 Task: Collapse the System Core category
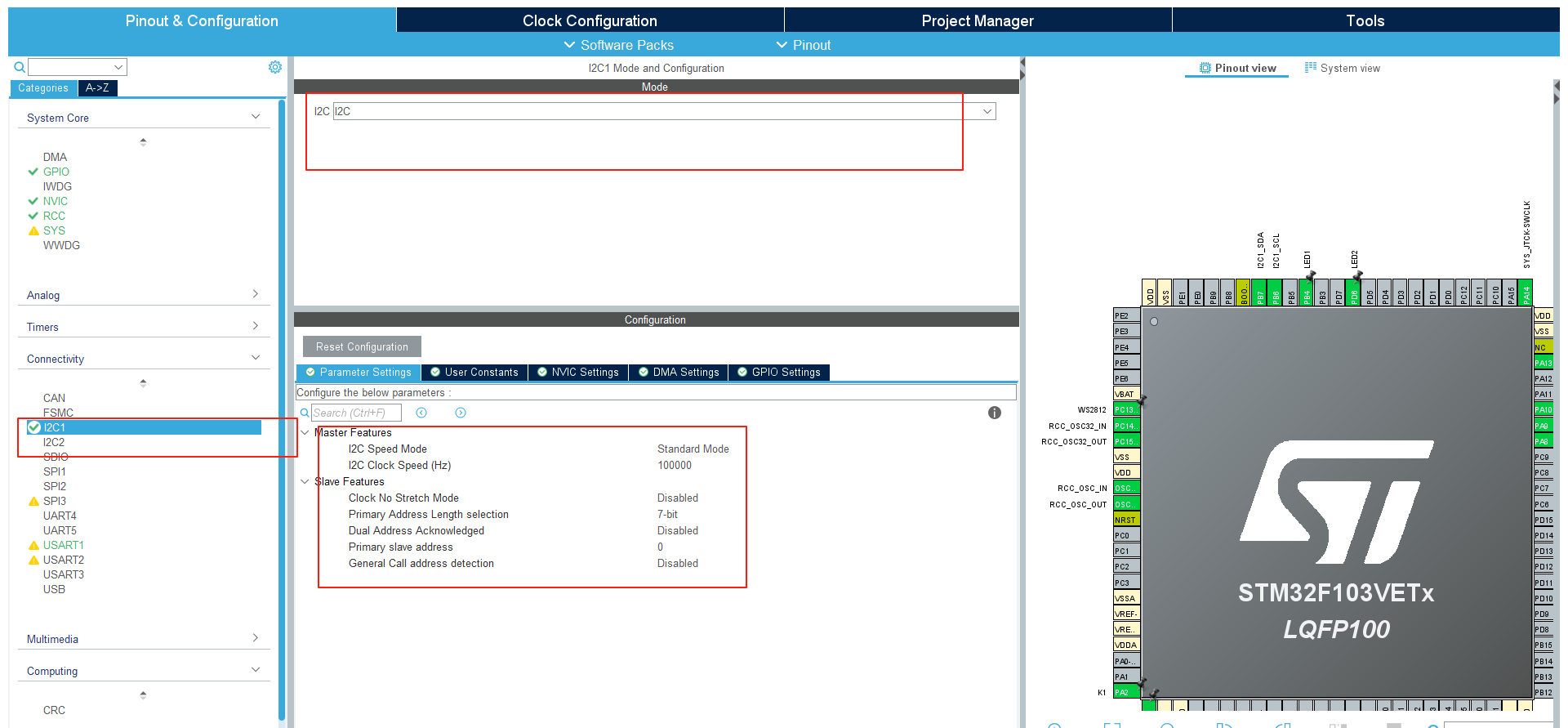pos(256,117)
